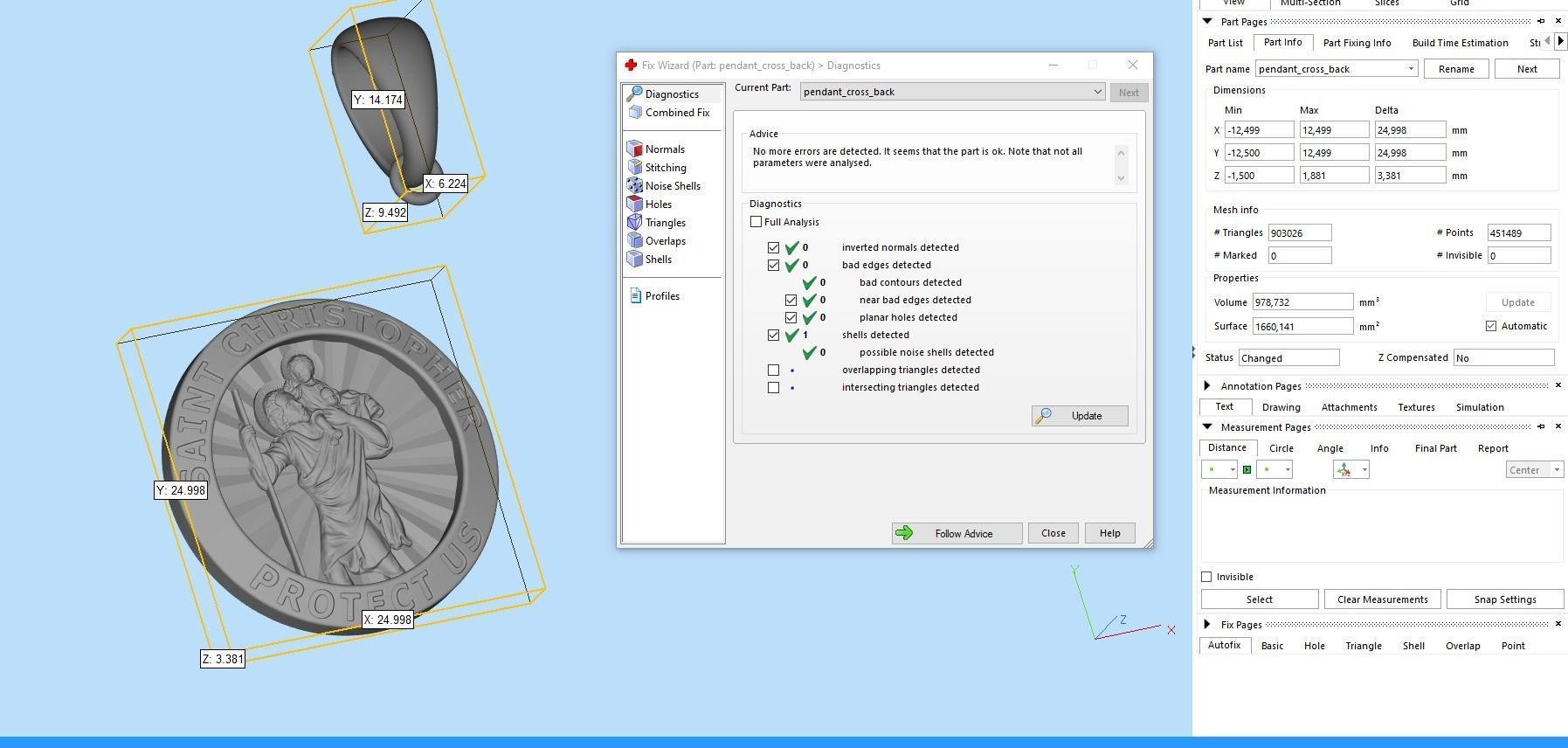Switch to the Part List tab
The image size is (1568, 748).
tap(1225, 43)
